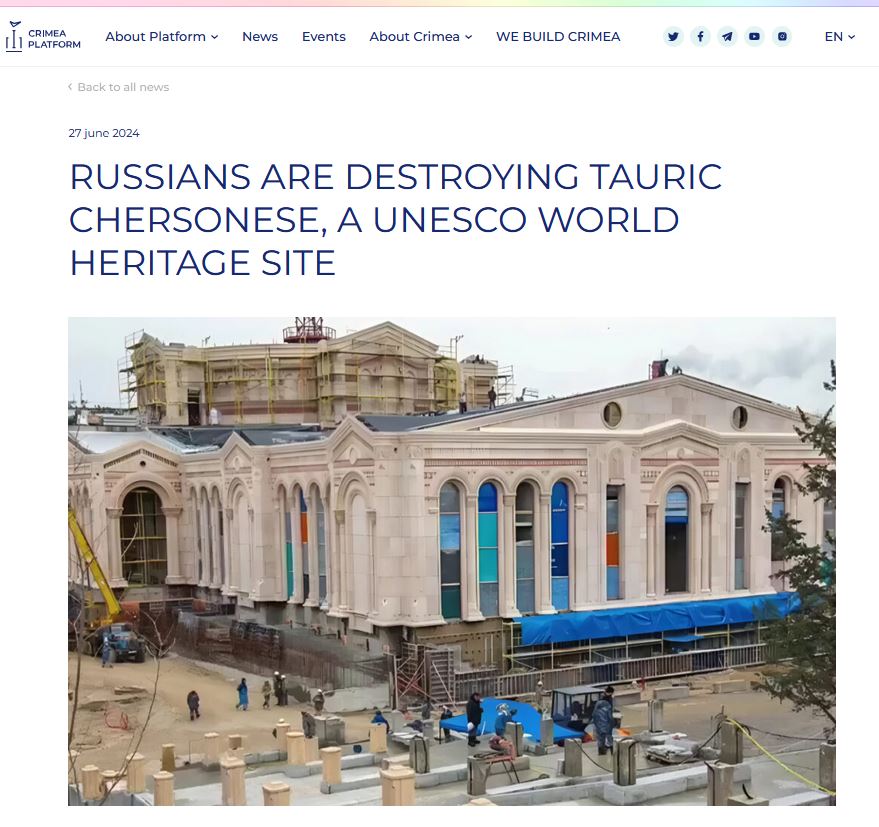Click the article headline about Tauric Chersonese

coord(396,220)
